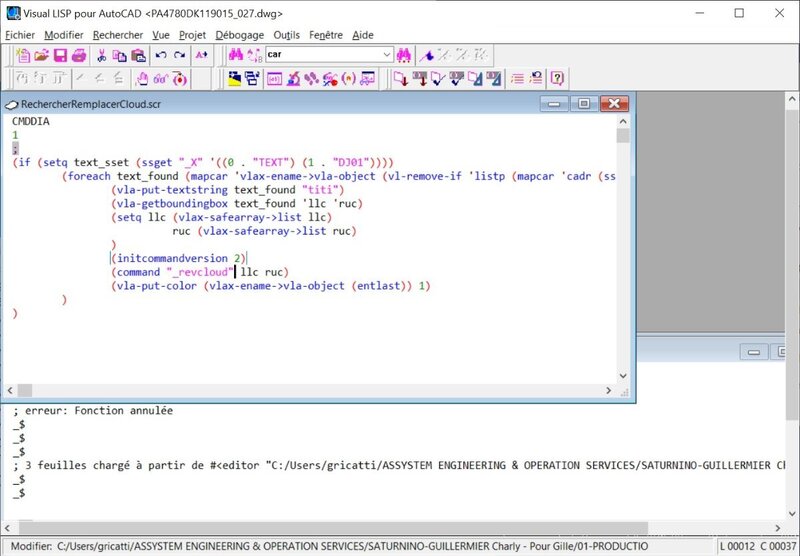
Task: Click the Undo arrow icon
Action: [161, 55]
